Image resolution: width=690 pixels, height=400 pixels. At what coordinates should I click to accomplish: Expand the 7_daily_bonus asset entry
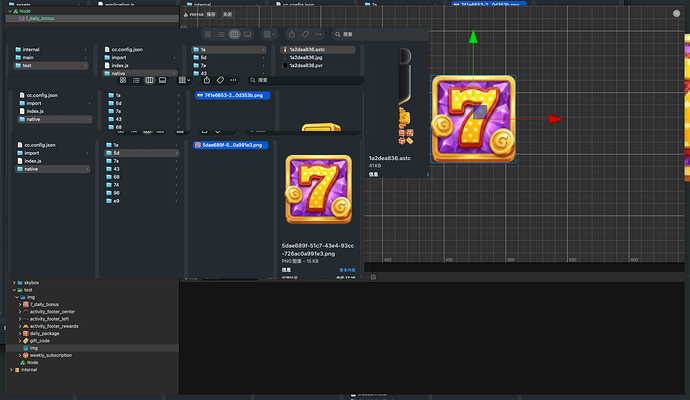(20, 305)
